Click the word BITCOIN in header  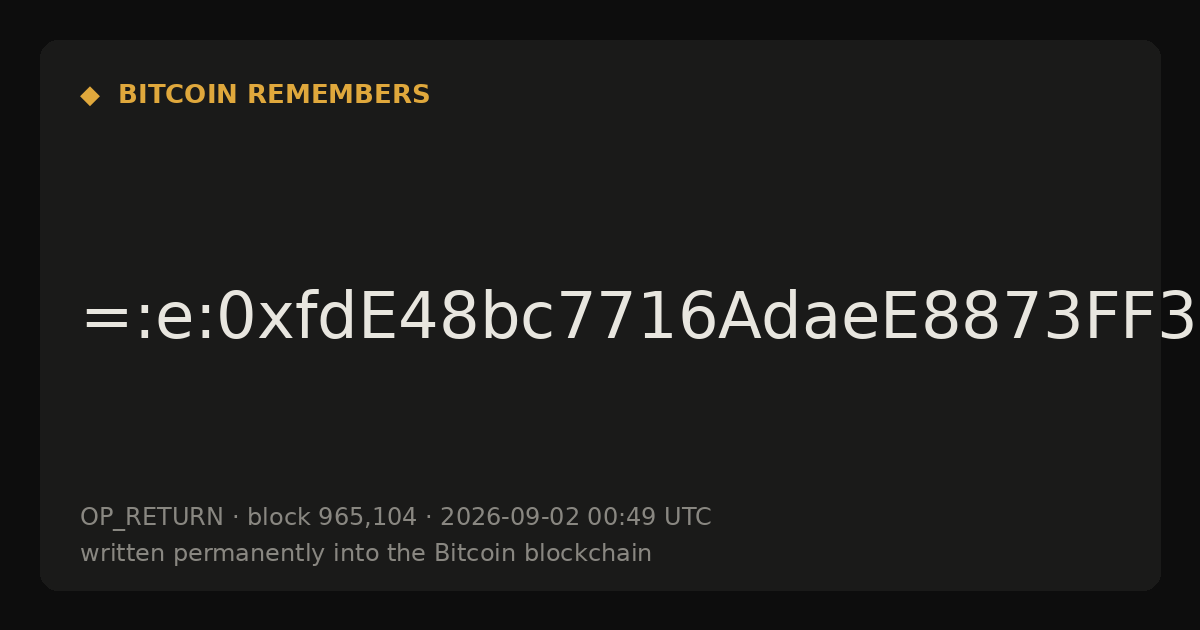[x=179, y=95]
